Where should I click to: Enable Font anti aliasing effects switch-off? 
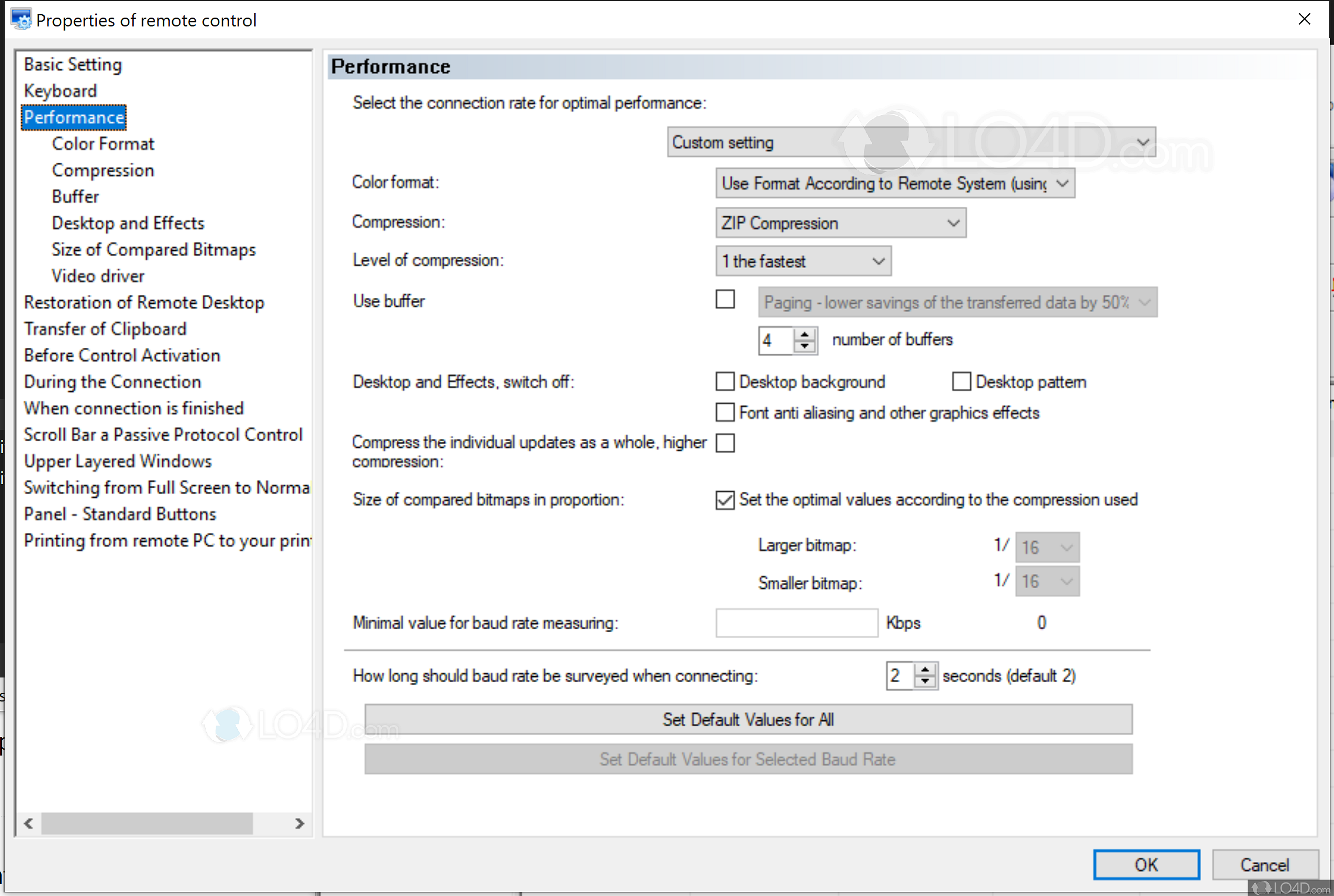point(725,412)
